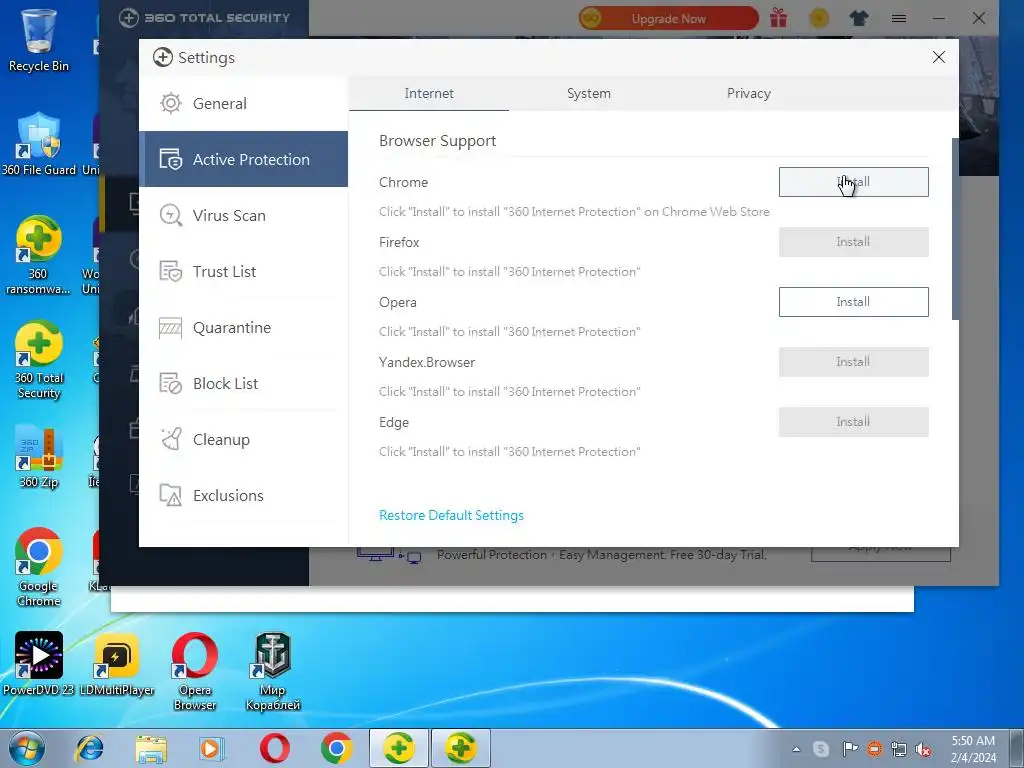Click the Yandex.Browser label
The height and width of the screenshot is (768, 1024).
(x=426, y=362)
